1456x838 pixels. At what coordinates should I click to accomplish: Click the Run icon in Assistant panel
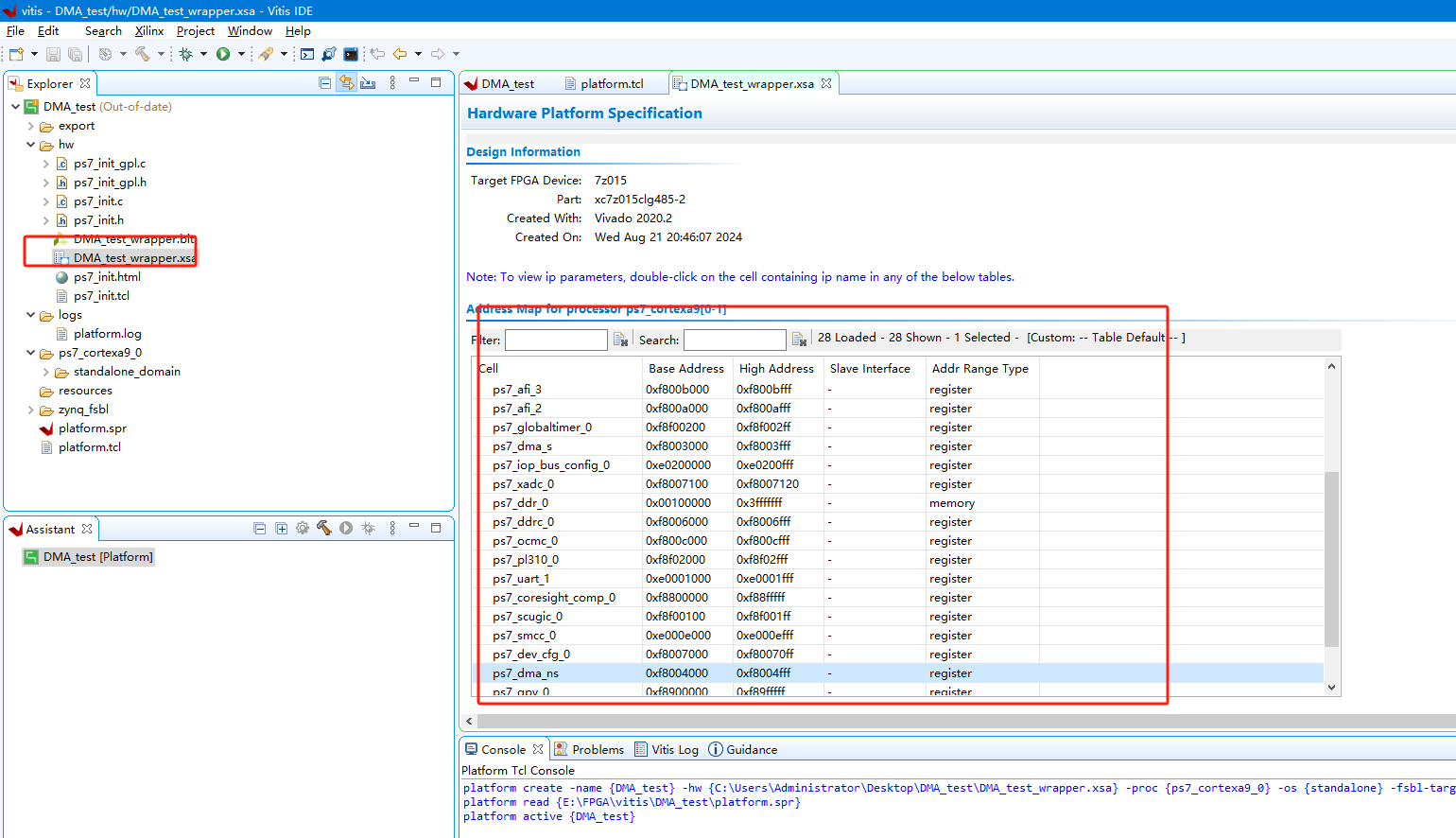coord(346,529)
